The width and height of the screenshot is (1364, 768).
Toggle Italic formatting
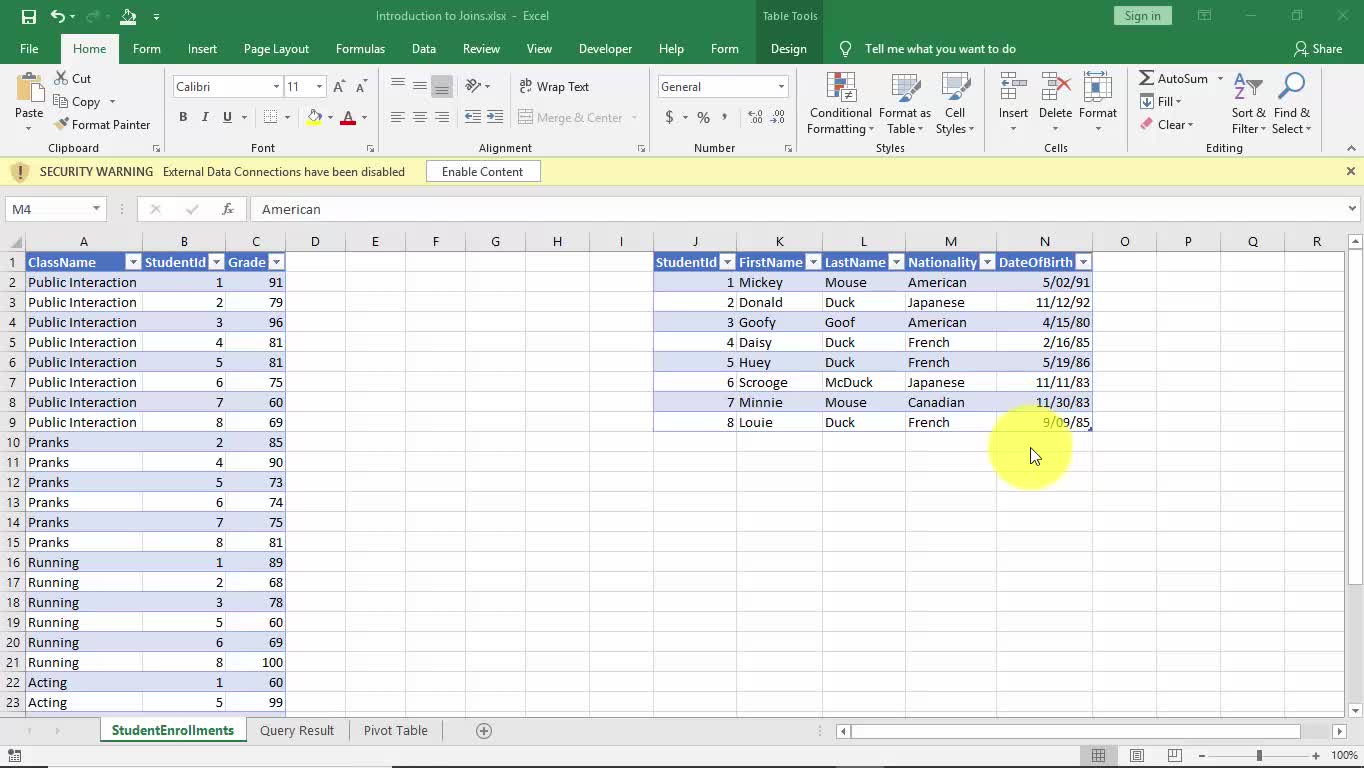pos(205,118)
